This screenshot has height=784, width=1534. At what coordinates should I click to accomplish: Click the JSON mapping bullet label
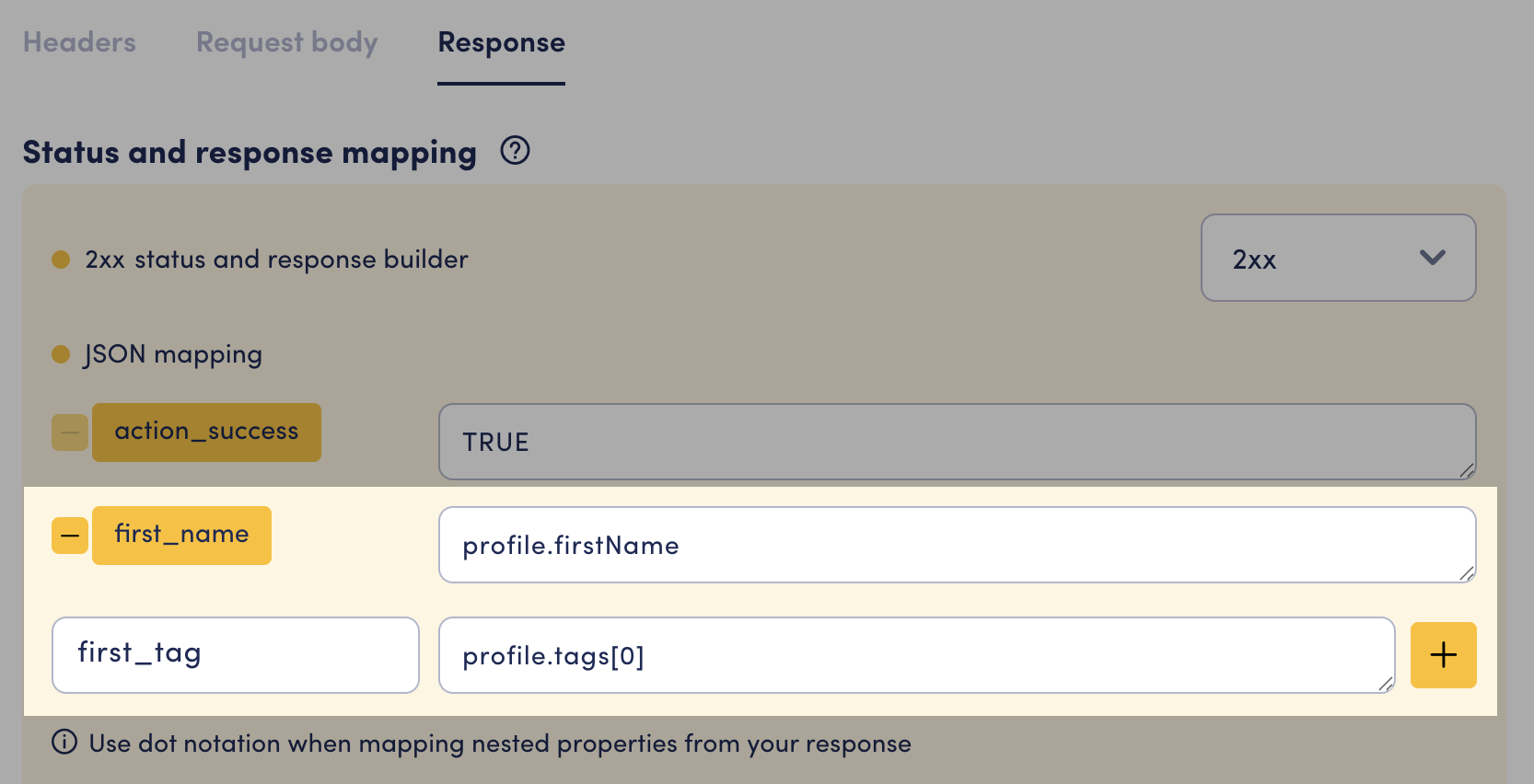point(172,354)
